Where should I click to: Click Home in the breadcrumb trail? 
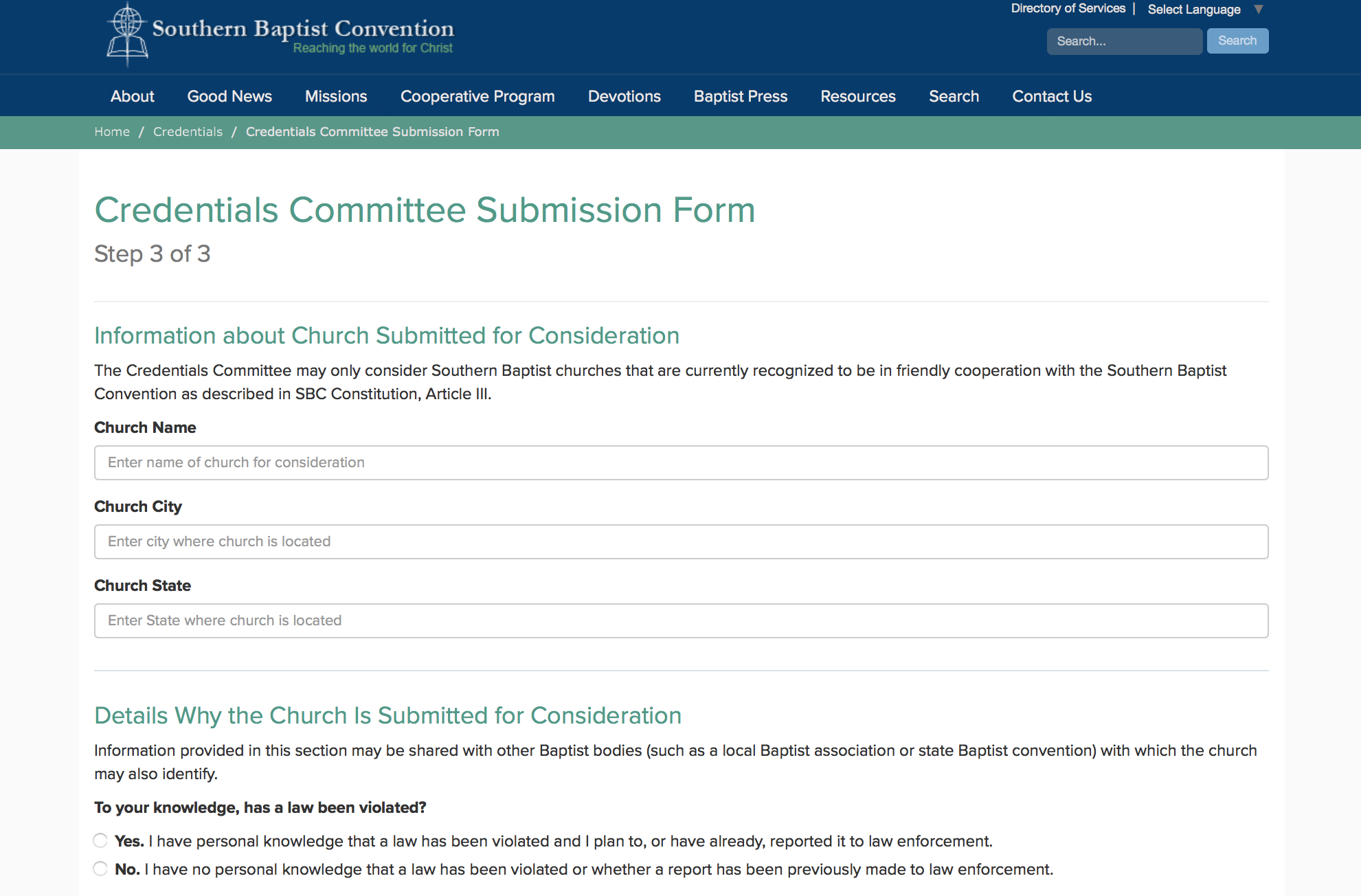[112, 131]
